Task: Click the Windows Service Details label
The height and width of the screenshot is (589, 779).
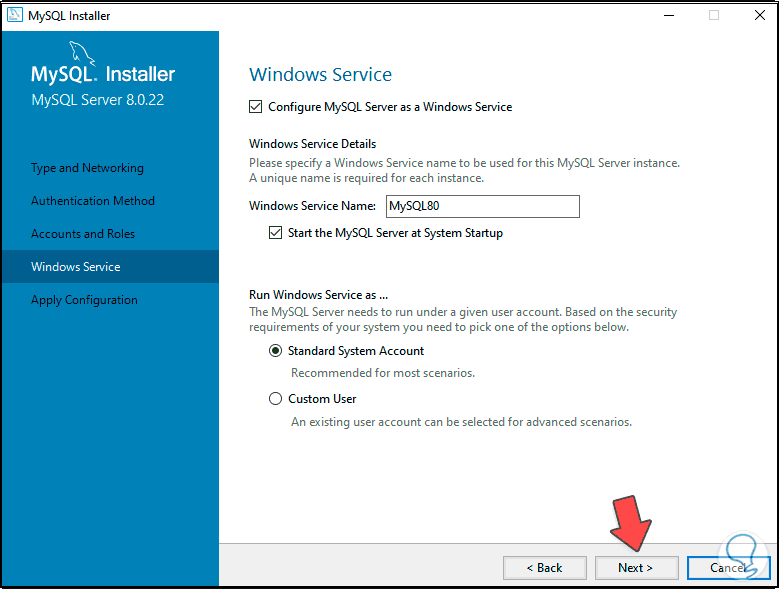Action: pos(312,144)
